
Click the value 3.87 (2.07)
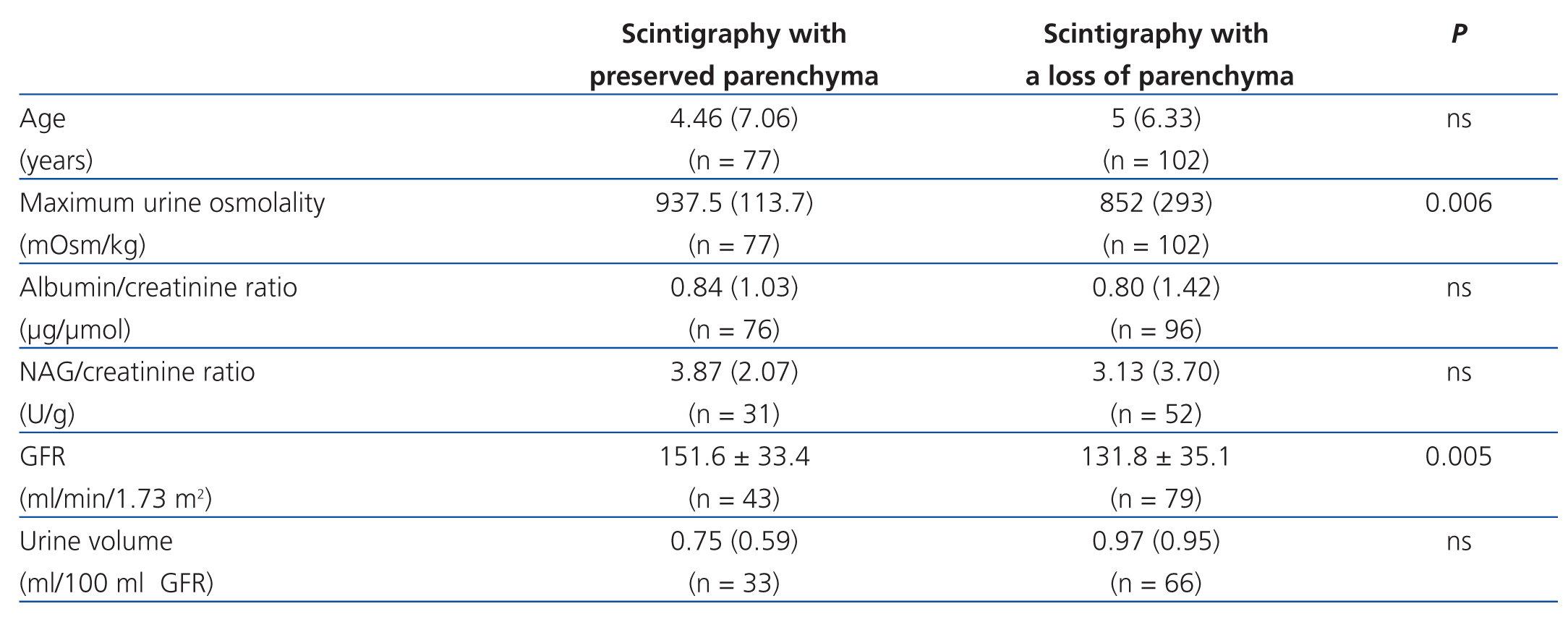click(x=733, y=372)
